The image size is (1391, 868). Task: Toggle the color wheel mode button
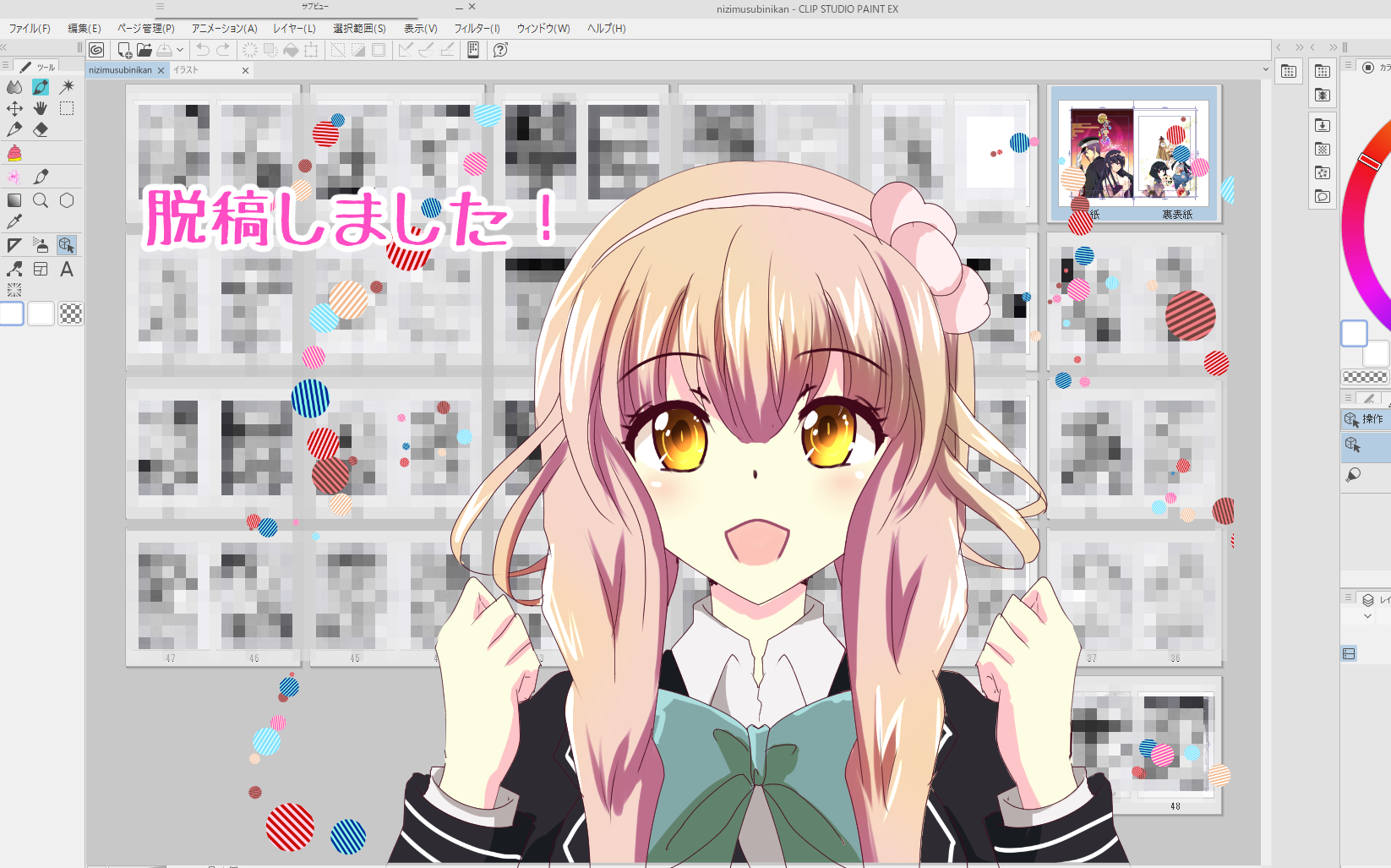pyautogui.click(x=1368, y=68)
